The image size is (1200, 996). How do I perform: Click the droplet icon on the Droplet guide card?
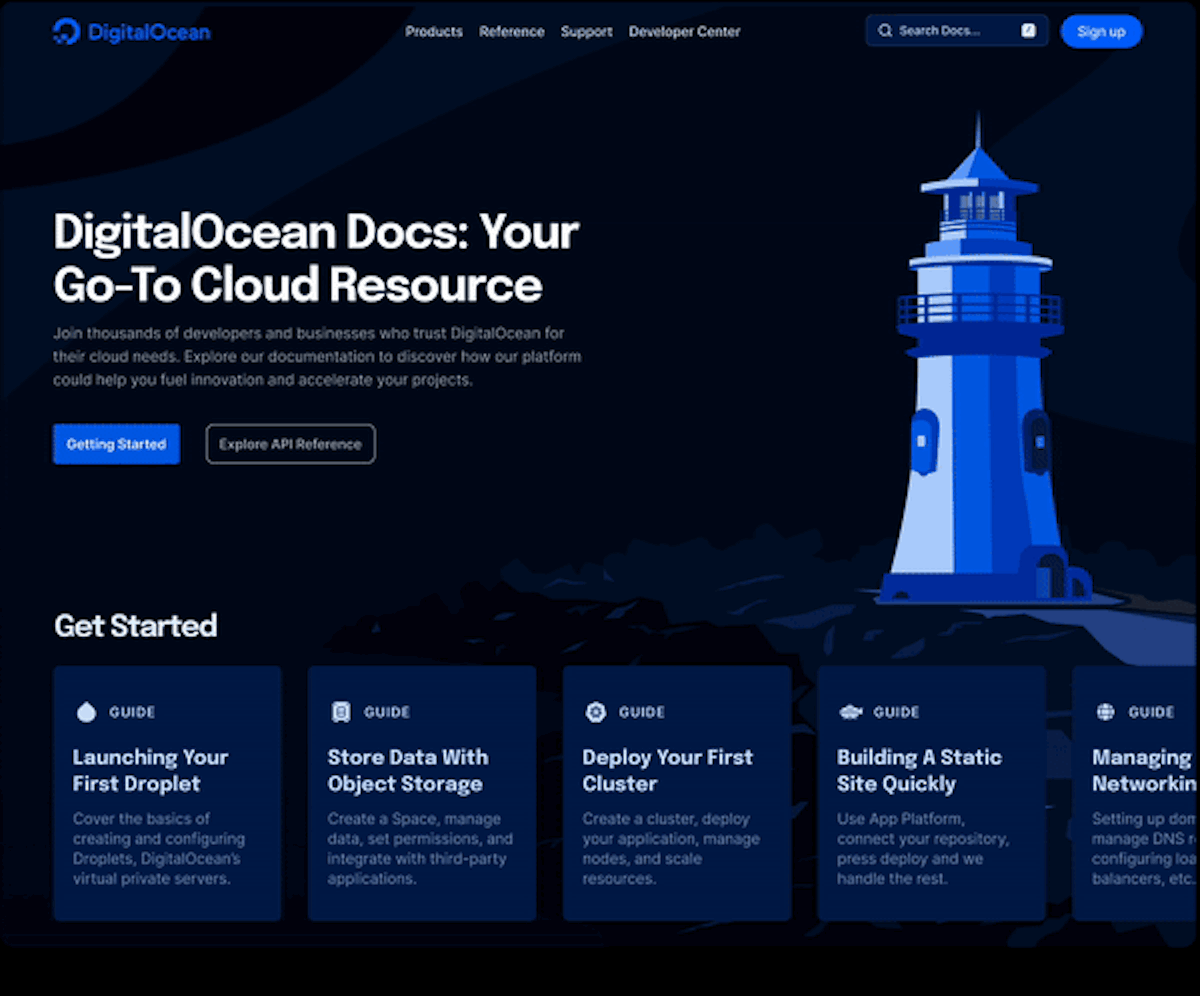coord(86,712)
